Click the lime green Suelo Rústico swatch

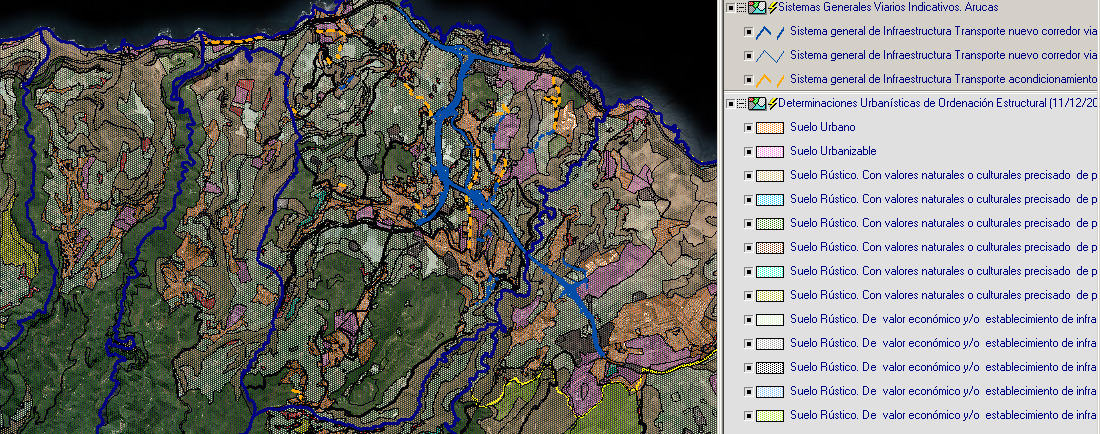[x=770, y=415]
